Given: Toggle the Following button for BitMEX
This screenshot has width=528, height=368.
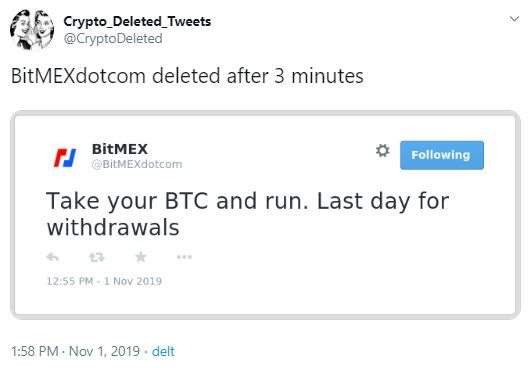Looking at the screenshot, I should point(442,155).
